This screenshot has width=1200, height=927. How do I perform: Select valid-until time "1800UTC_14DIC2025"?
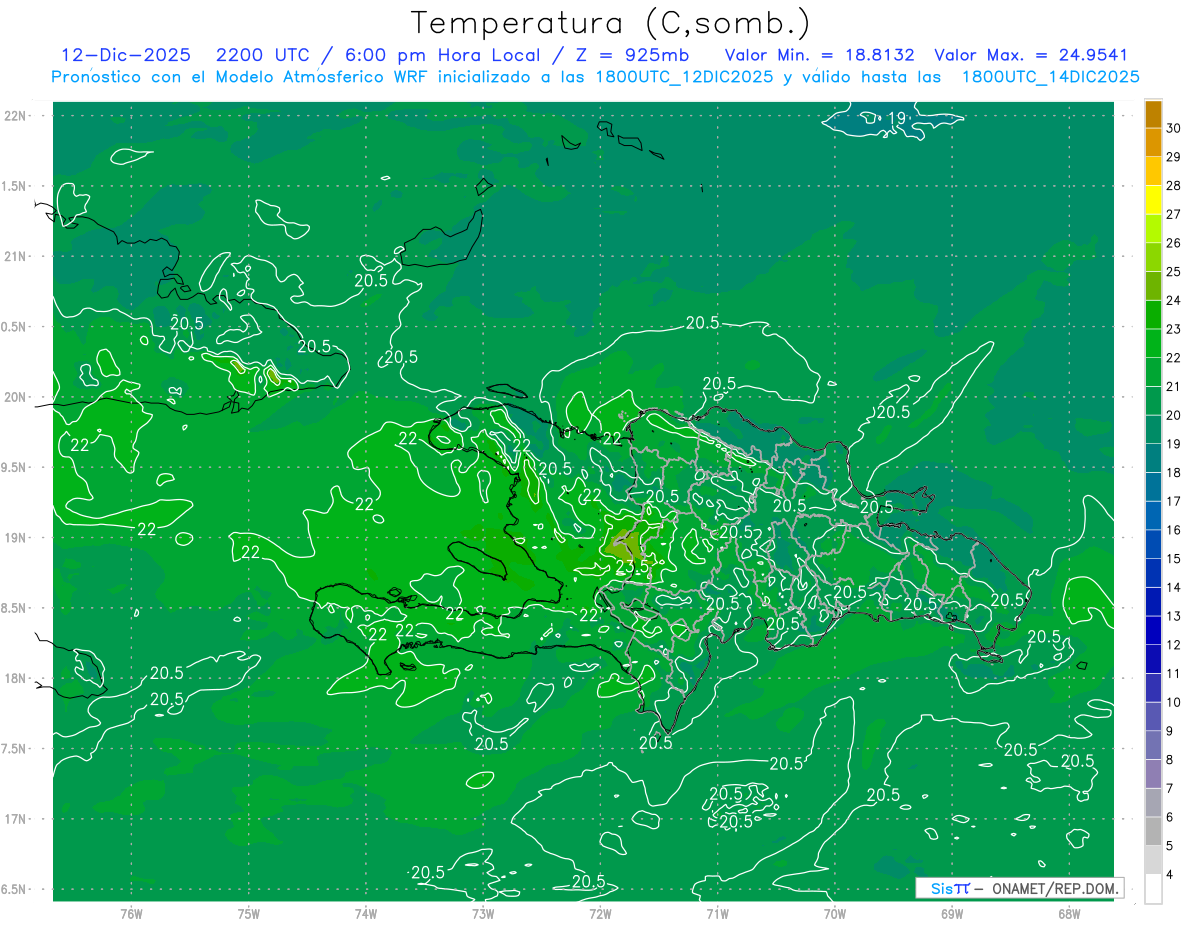(x=1050, y=77)
